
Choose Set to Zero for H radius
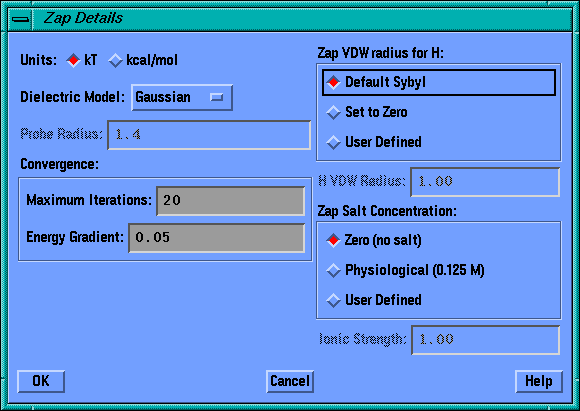pos(367,112)
